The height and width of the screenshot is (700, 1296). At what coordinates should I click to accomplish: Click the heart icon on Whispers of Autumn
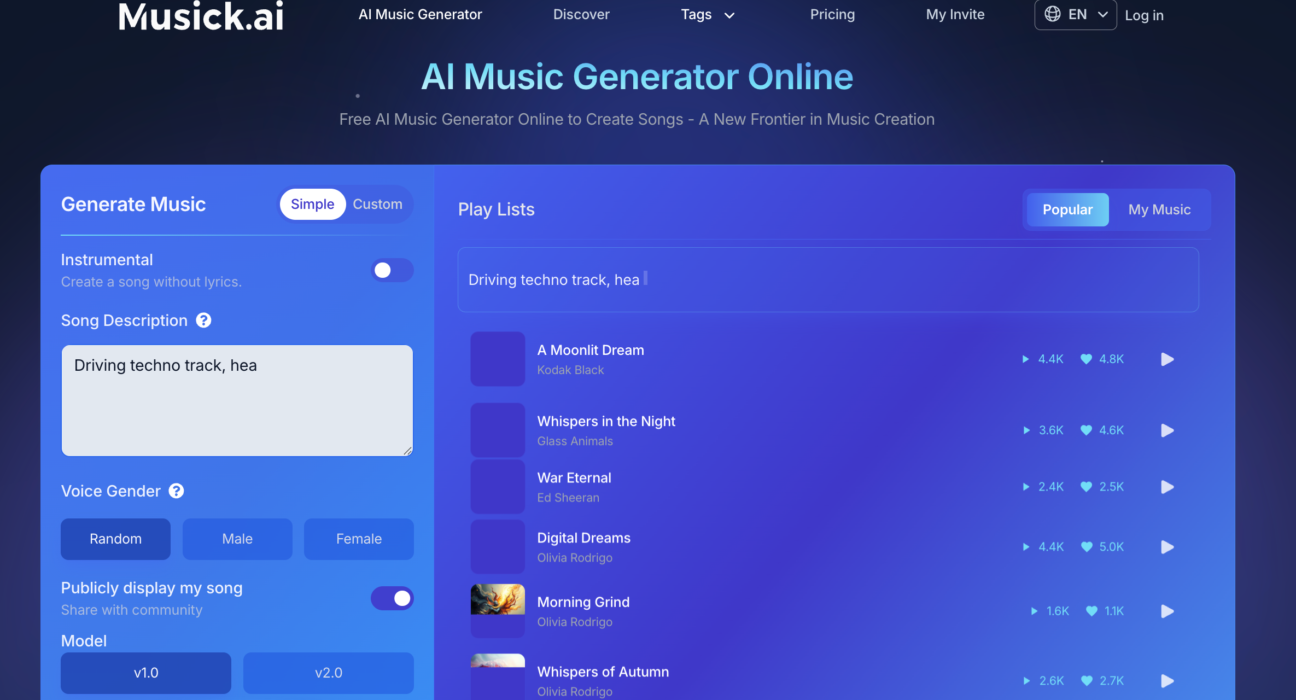pos(1087,680)
